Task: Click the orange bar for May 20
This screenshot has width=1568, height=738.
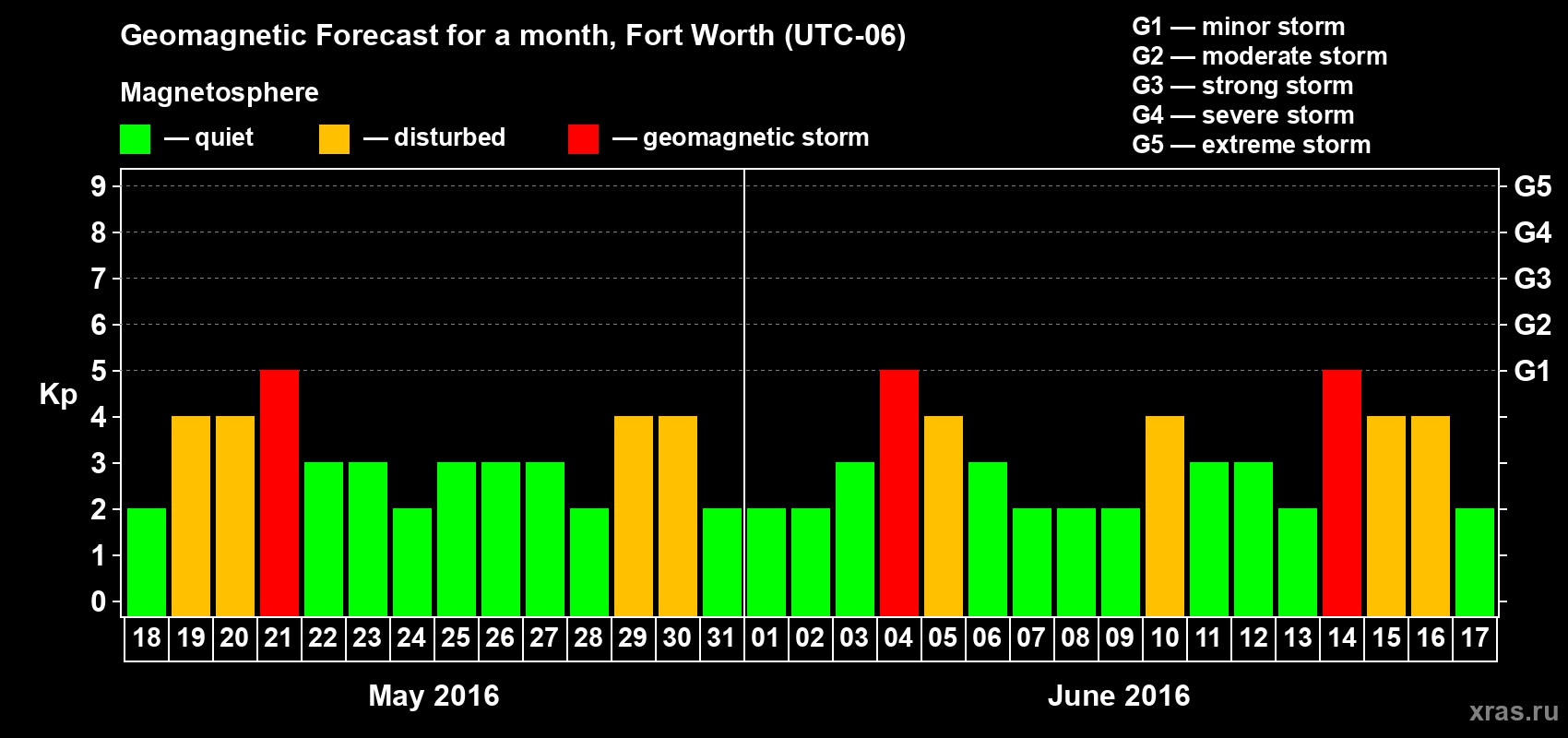Action: [235, 516]
